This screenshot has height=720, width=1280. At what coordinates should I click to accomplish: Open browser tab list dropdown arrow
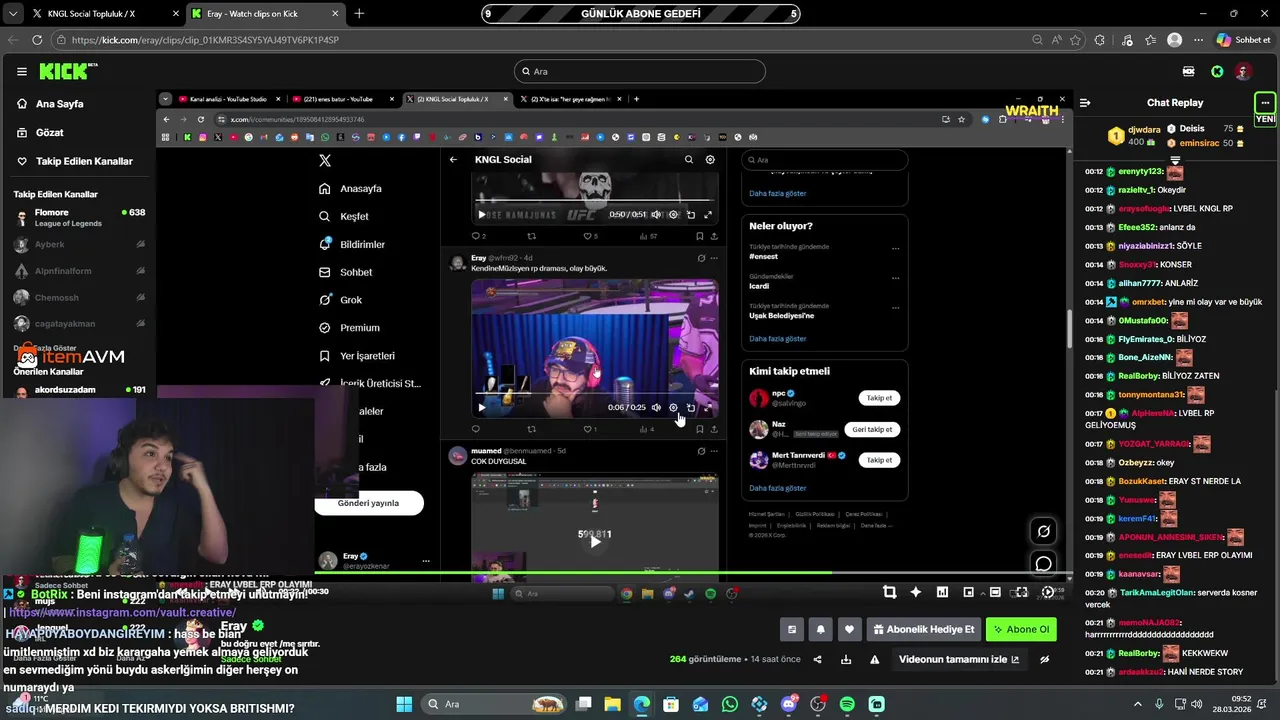pyautogui.click(x=12, y=14)
